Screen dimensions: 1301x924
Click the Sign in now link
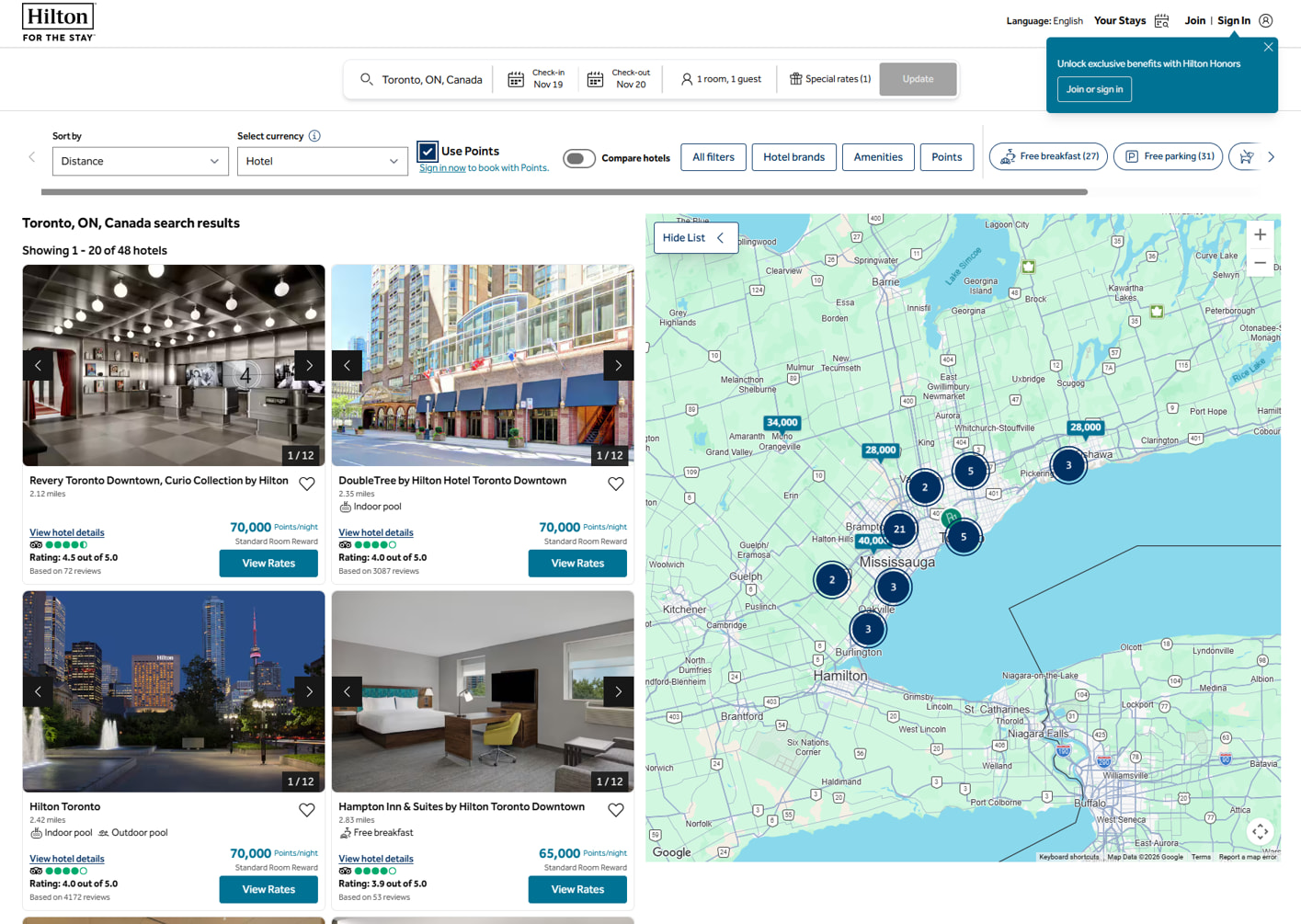coord(442,167)
